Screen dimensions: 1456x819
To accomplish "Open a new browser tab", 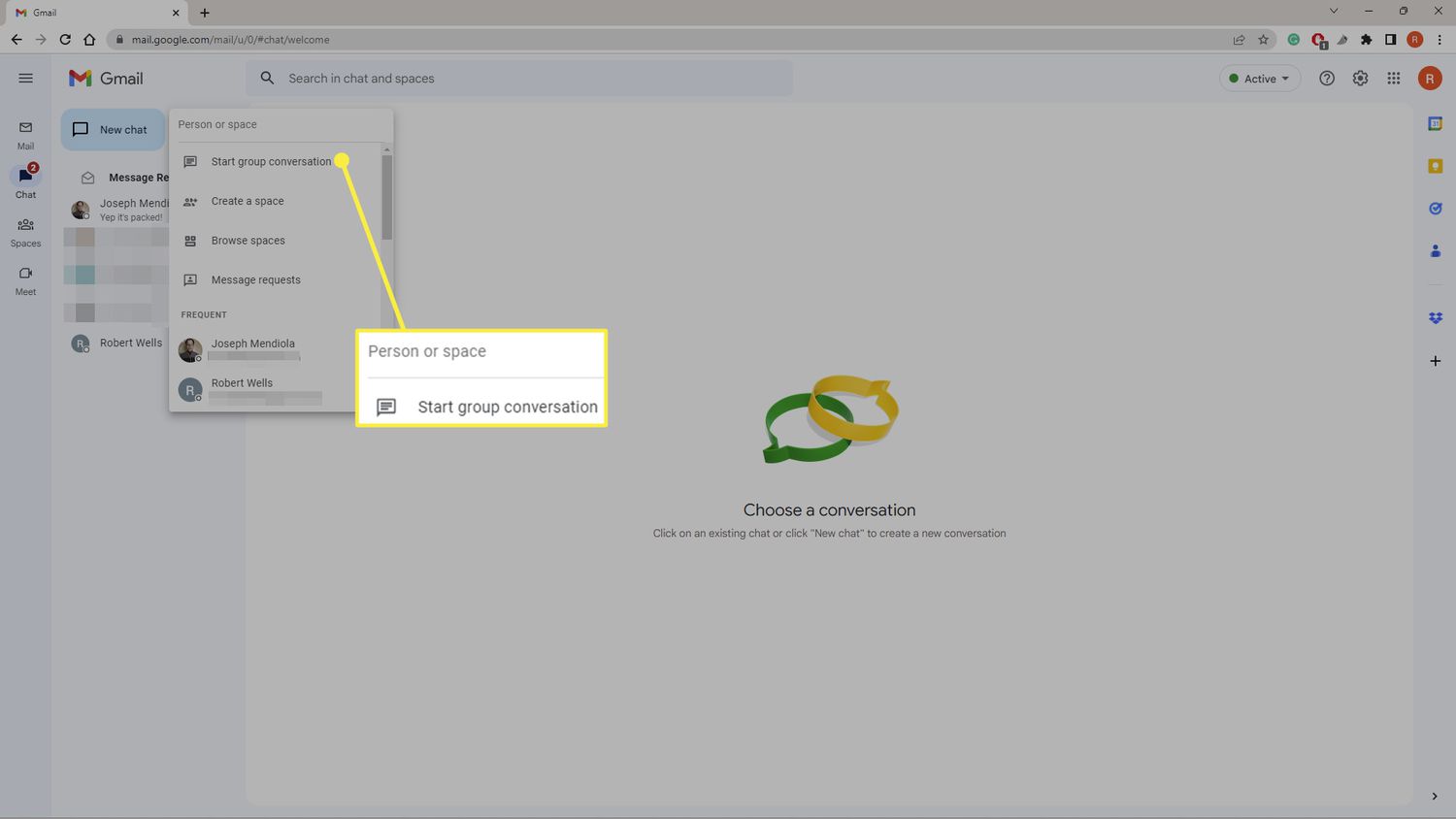I will pyautogui.click(x=205, y=13).
